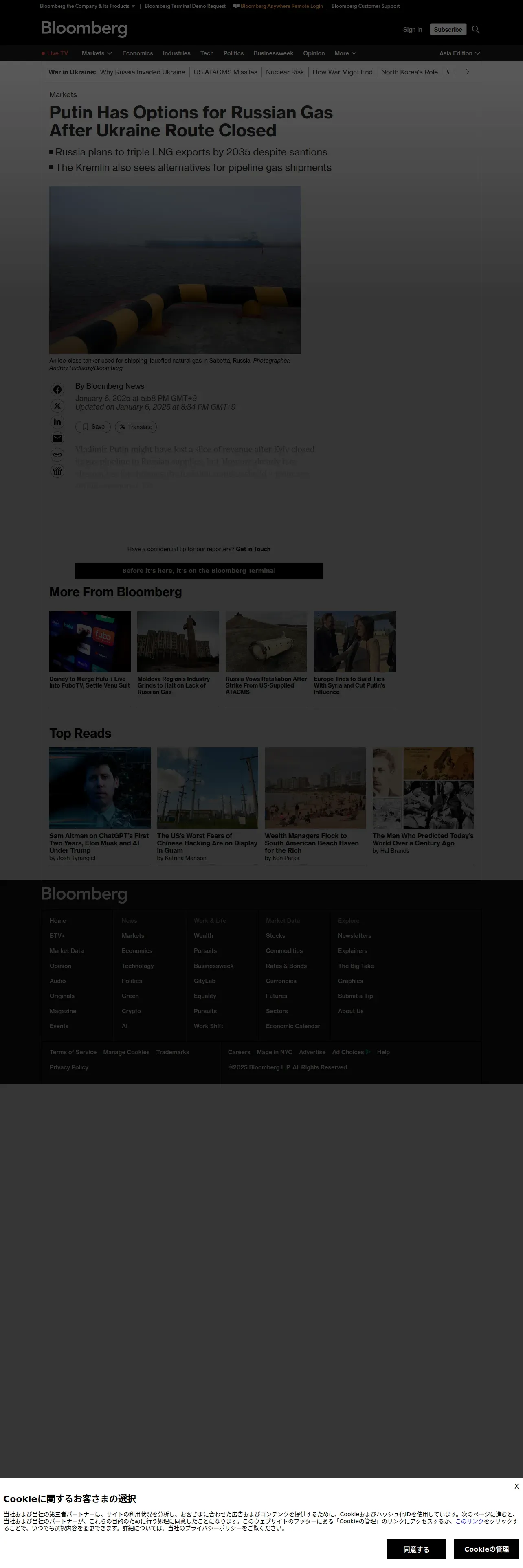Click Manage Cookies in footer
This screenshot has height=1568, width=523.
126,1052
